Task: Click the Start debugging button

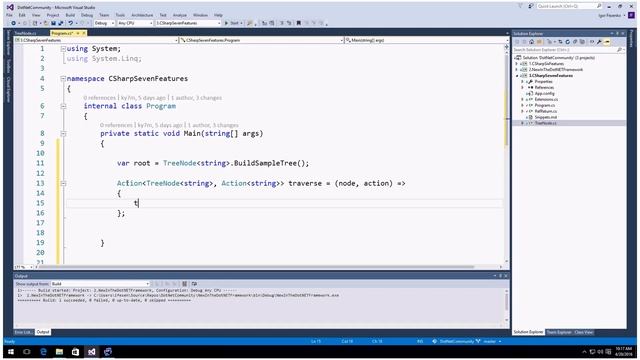Action: click(233, 23)
